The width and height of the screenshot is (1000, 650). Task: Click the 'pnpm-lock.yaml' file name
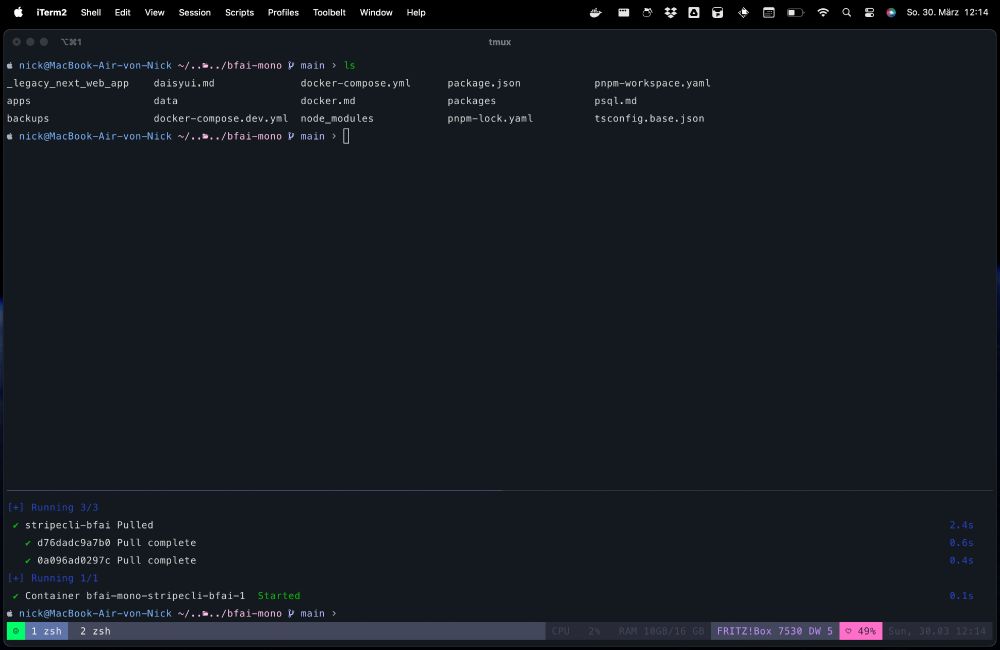click(x=490, y=119)
